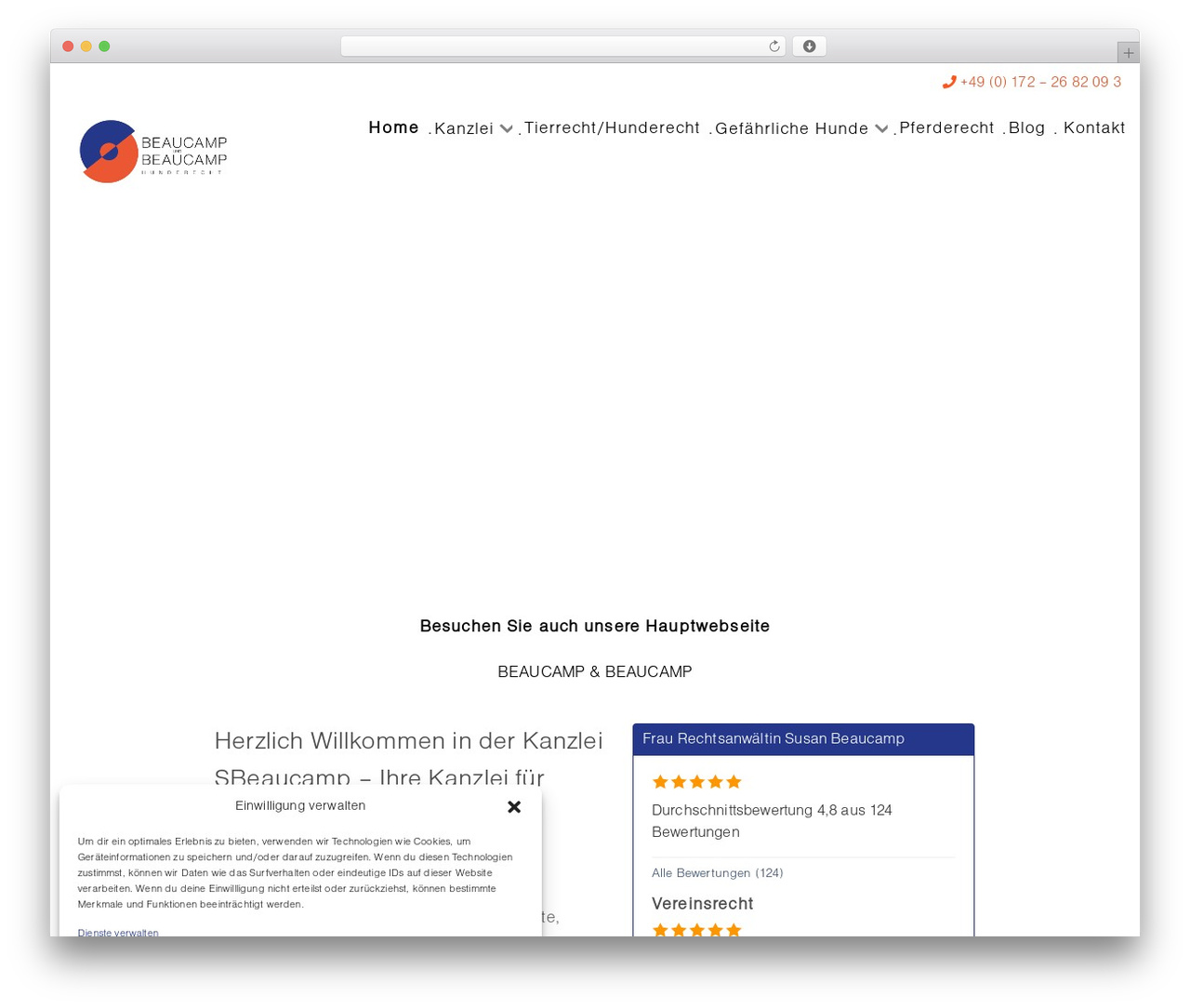Open the Kanzlei menu item
Image resolution: width=1190 pixels, height=1008 pixels.
pos(464,128)
